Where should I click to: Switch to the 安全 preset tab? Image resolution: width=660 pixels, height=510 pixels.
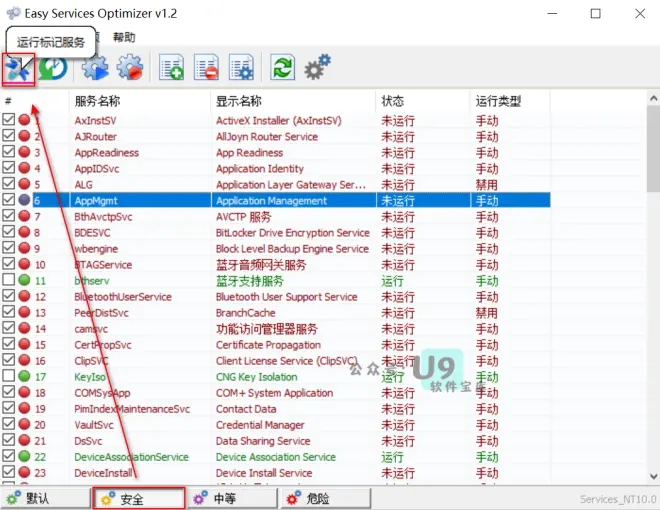(x=139, y=499)
